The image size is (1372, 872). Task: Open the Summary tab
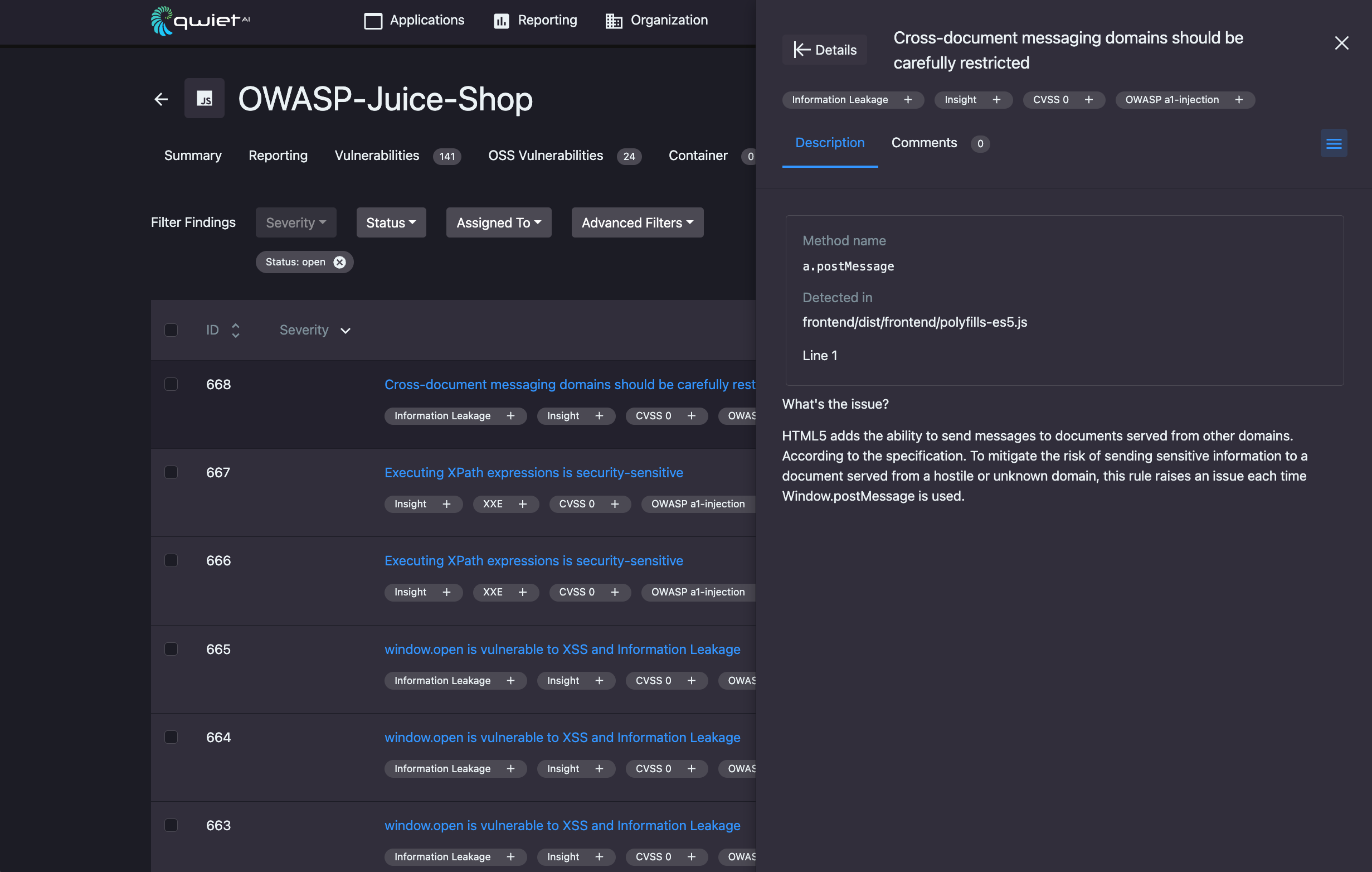click(193, 156)
